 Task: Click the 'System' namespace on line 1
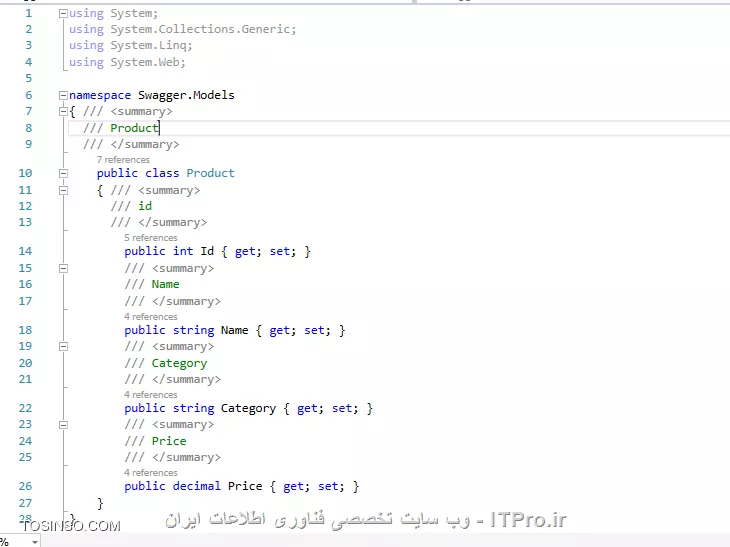coord(131,14)
